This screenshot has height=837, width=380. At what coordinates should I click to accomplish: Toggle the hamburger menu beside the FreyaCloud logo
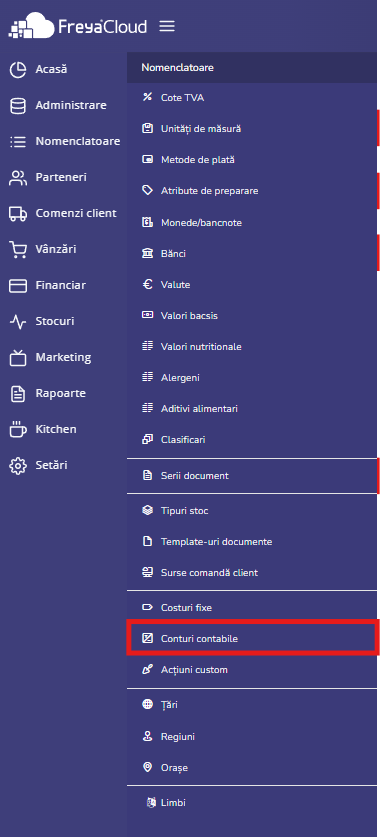pyautogui.click(x=167, y=26)
